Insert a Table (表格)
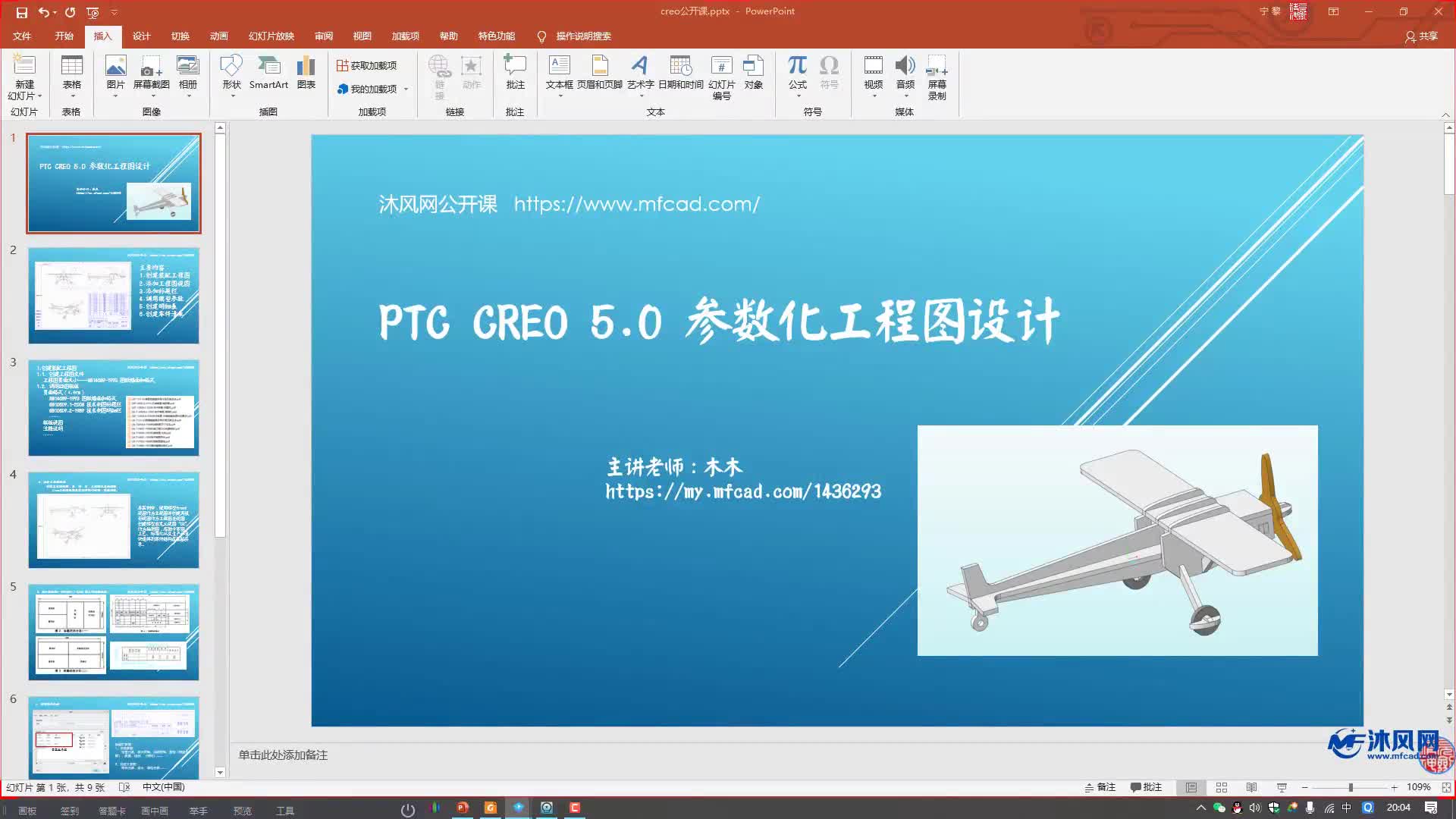Image resolution: width=1456 pixels, height=819 pixels. pyautogui.click(x=72, y=77)
